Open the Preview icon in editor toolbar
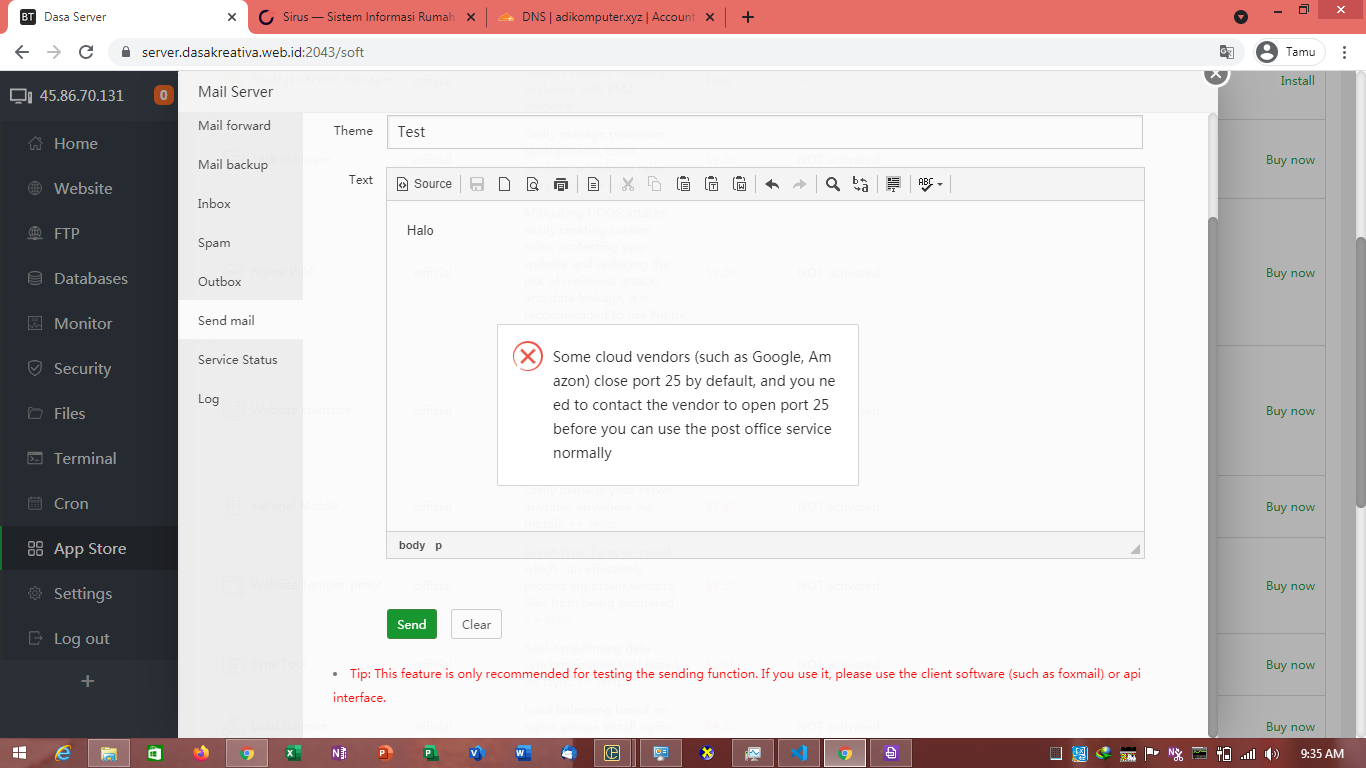 [x=532, y=184]
